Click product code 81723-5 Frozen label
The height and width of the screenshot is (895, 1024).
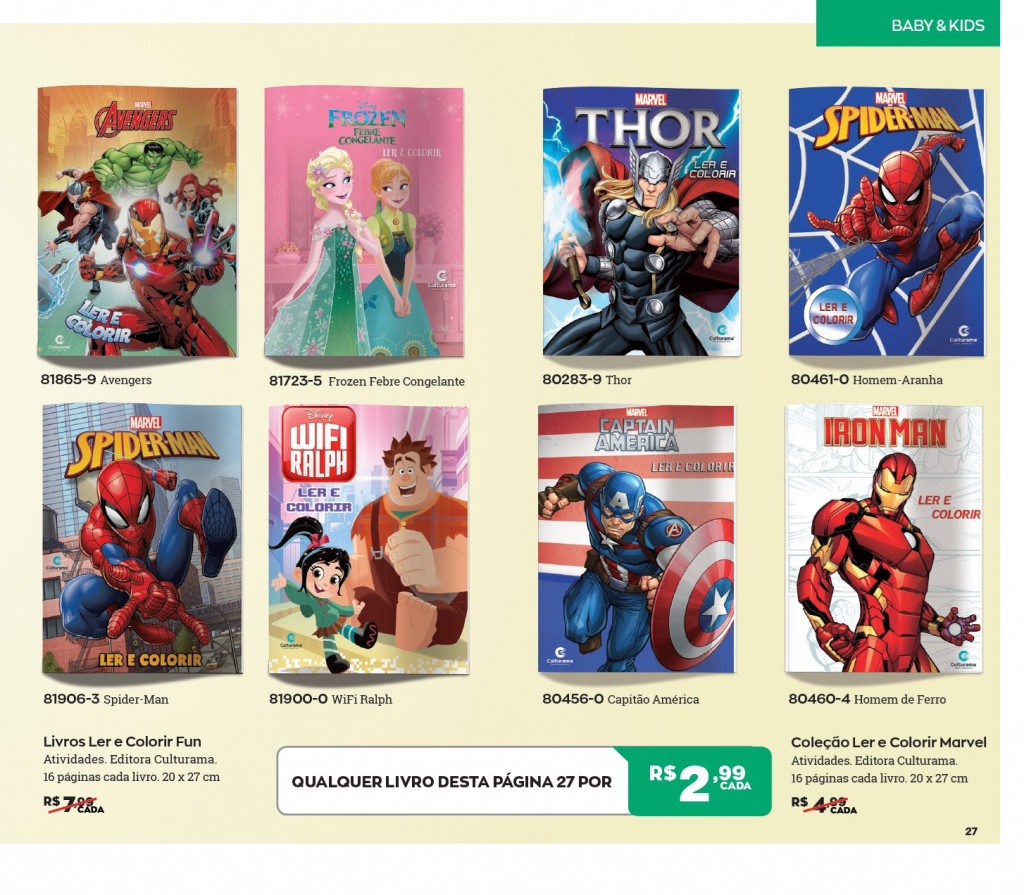[366, 381]
